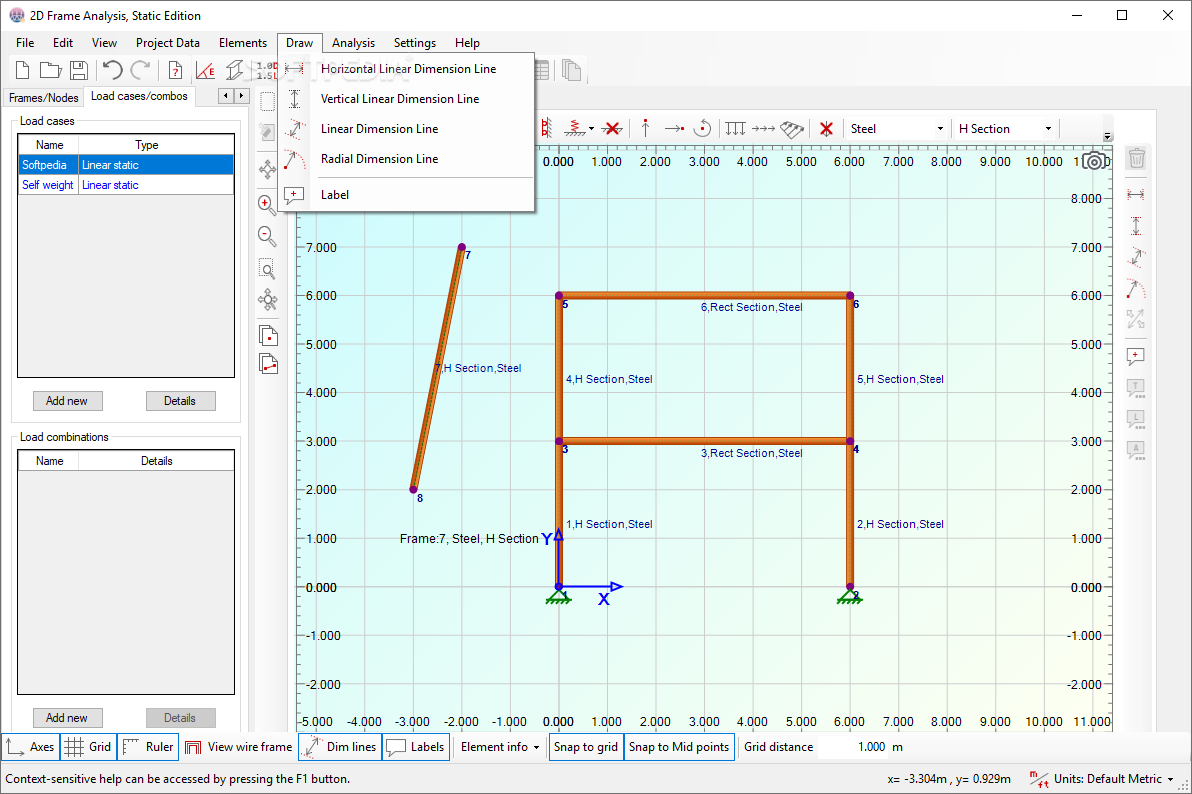Toggle Snap to grid
The image size is (1192, 794).
pyautogui.click(x=585, y=747)
